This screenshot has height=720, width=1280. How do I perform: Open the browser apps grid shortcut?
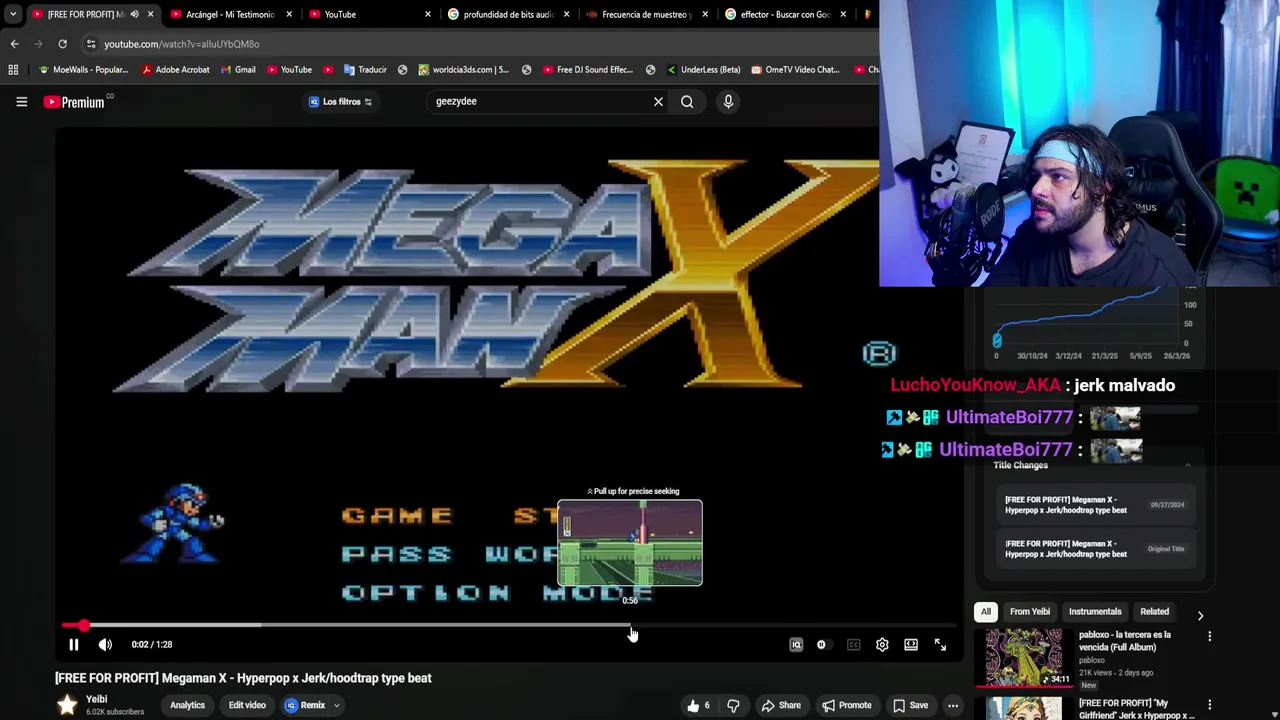pos(13,70)
